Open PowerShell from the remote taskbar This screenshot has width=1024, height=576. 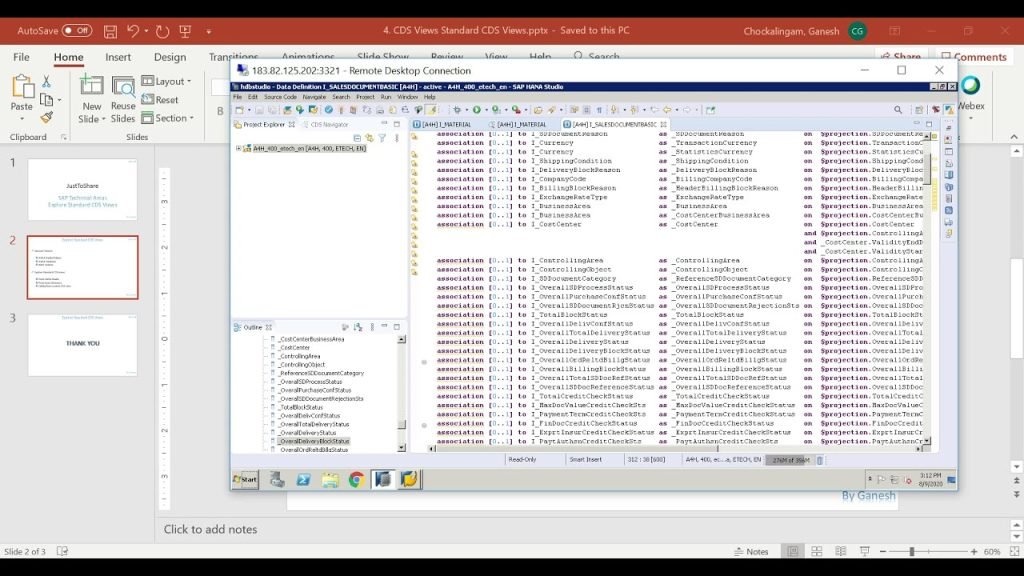tap(303, 480)
